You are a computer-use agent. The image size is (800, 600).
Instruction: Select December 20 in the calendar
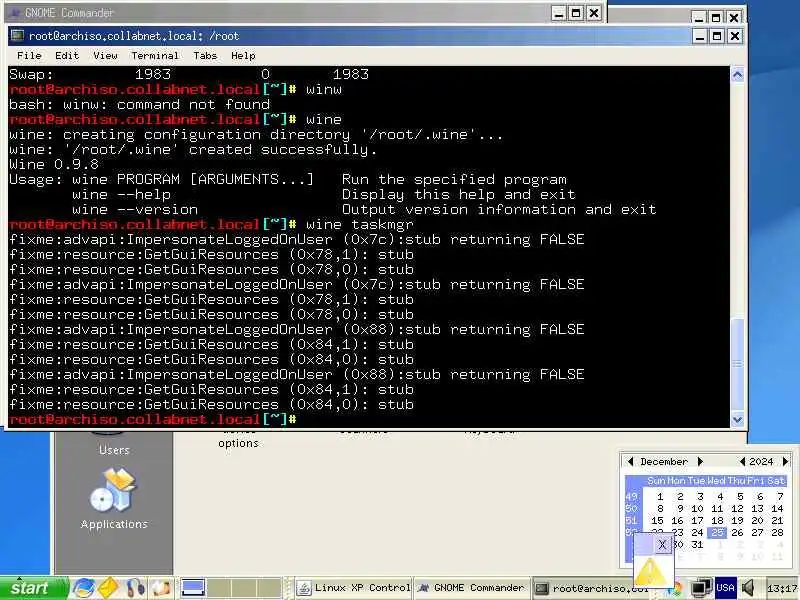[757, 520]
